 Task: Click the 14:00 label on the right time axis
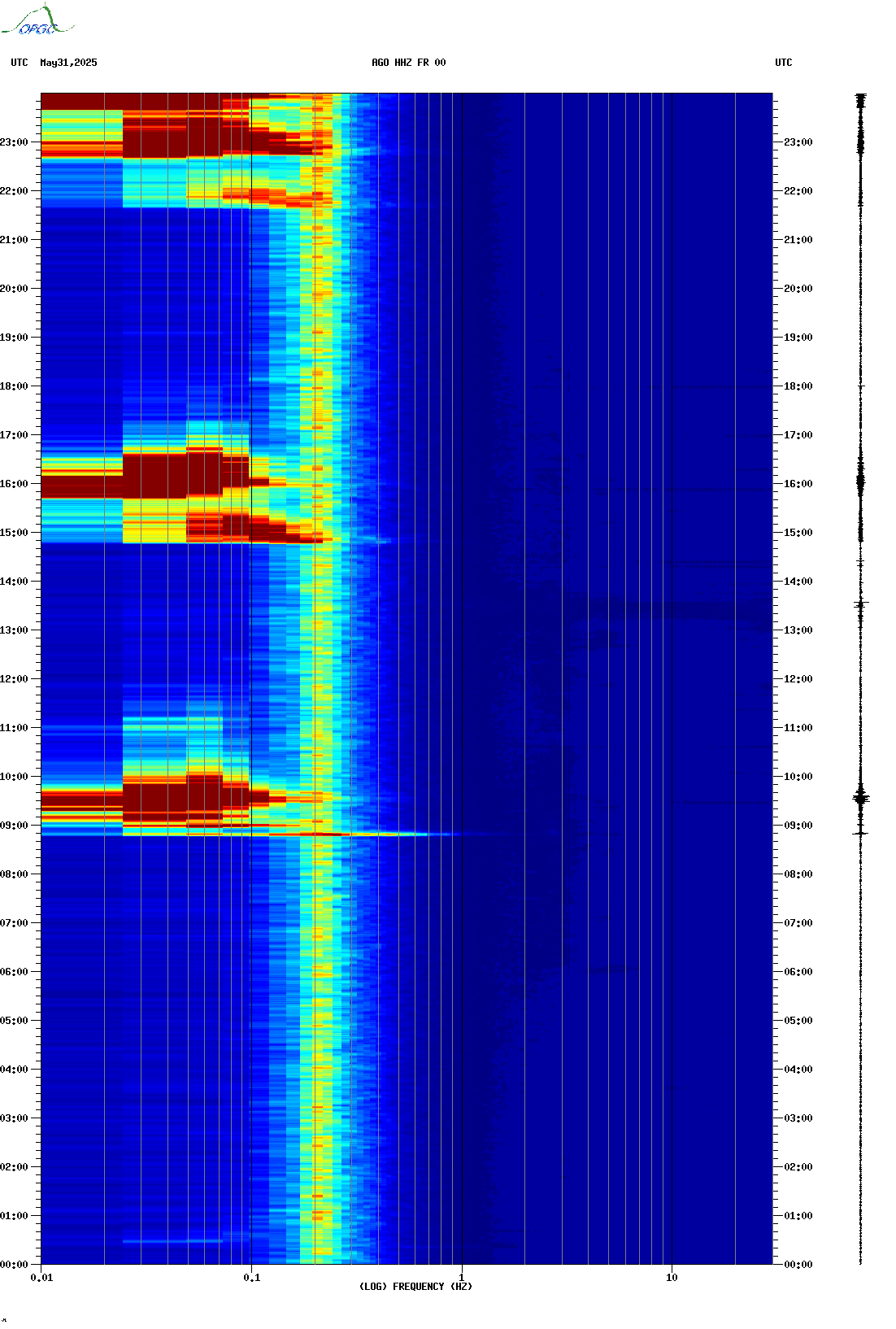click(x=798, y=582)
